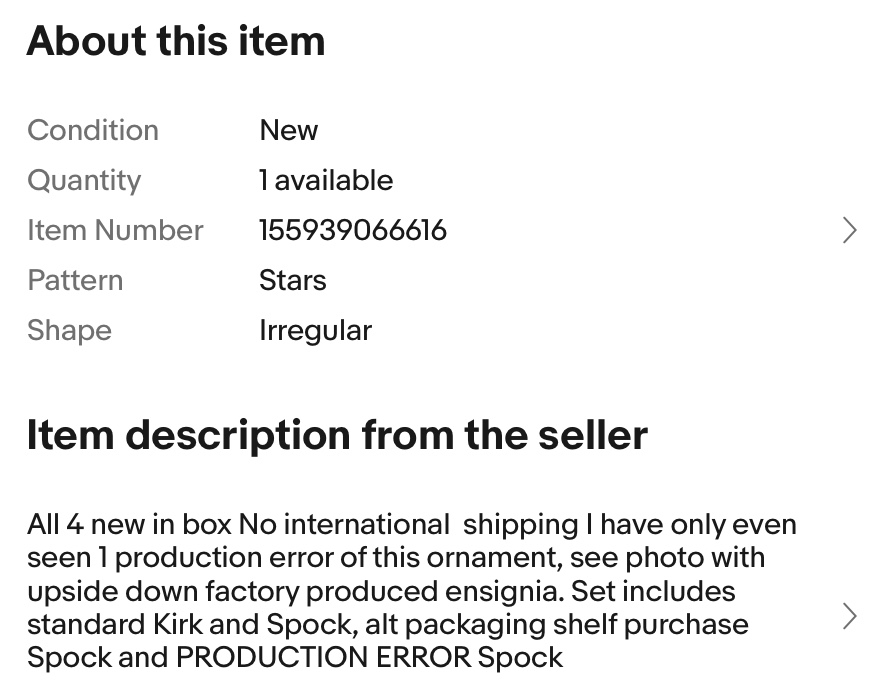
Task: Click Item description from the seller heading
Action: coord(337,435)
